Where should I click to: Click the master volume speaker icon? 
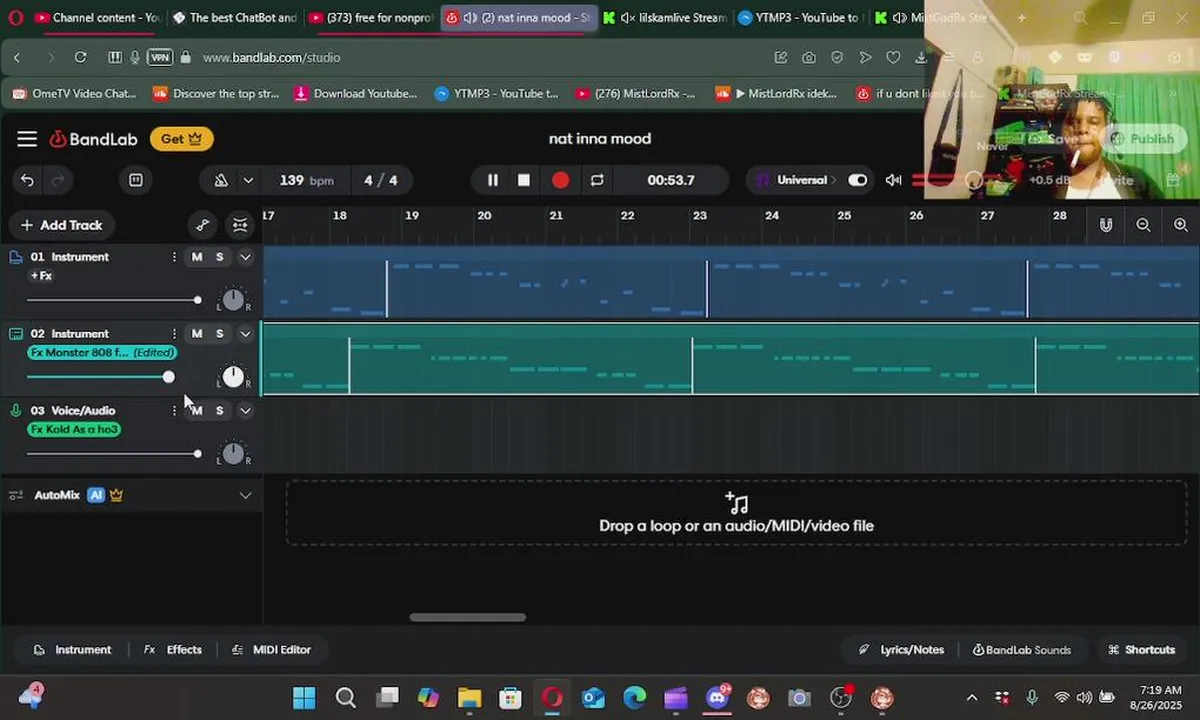tap(893, 180)
